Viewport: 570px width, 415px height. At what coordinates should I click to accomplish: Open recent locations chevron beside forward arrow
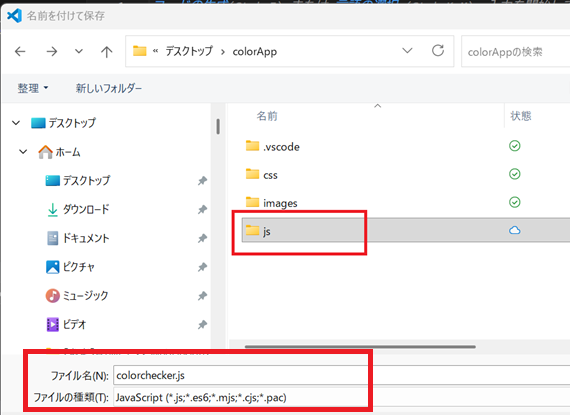tap(79, 51)
